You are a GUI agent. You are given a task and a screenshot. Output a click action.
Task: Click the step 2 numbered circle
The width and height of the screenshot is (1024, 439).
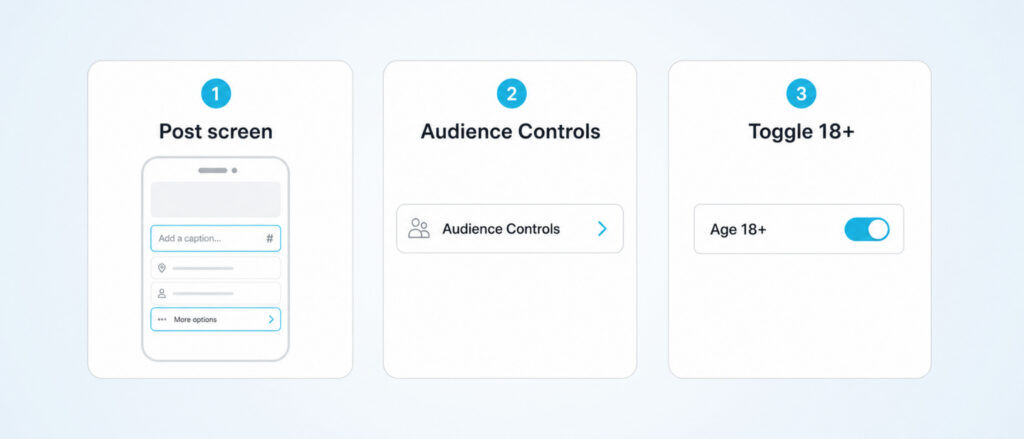[x=511, y=94]
